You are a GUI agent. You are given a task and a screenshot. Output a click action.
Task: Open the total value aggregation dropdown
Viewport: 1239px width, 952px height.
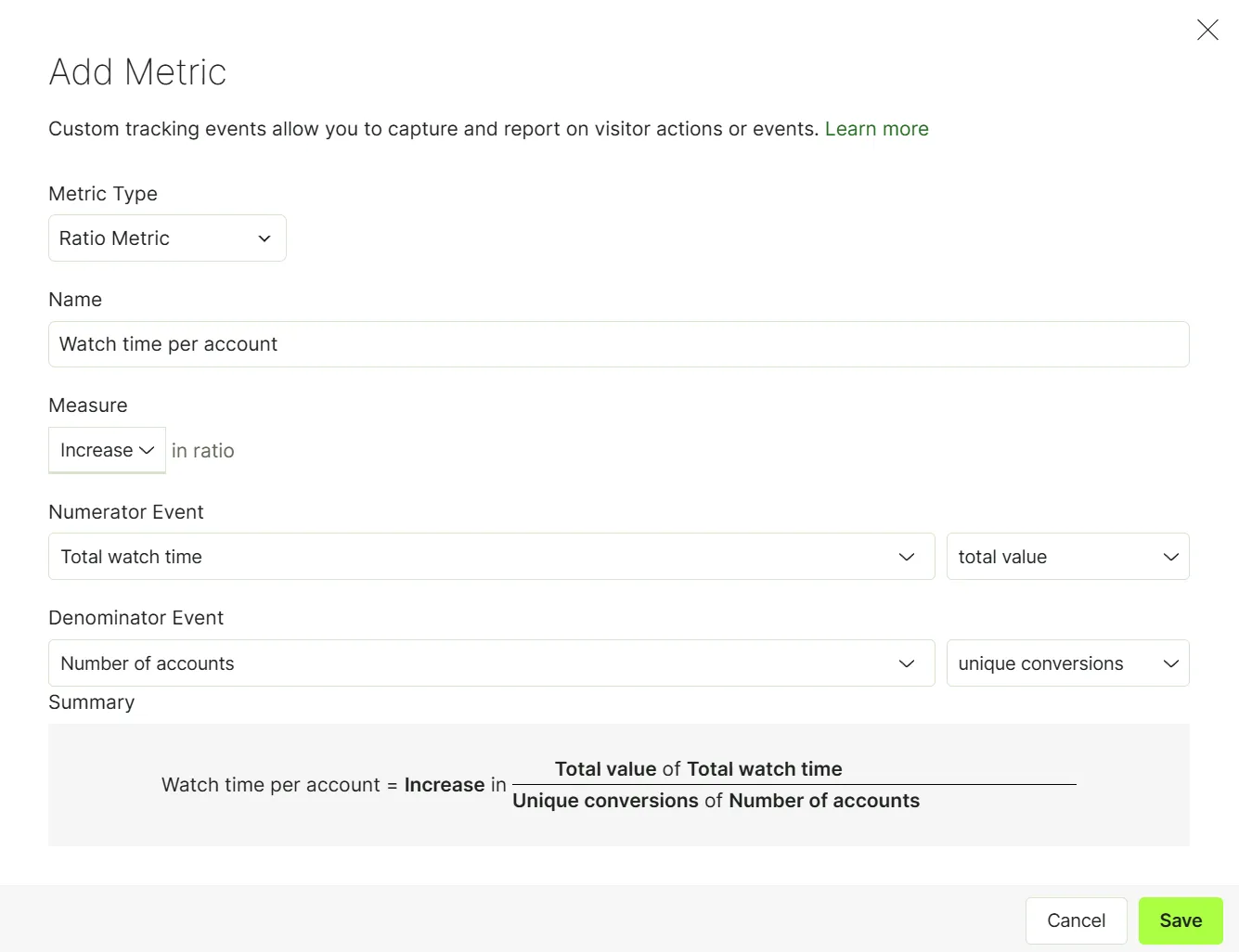[1067, 557]
